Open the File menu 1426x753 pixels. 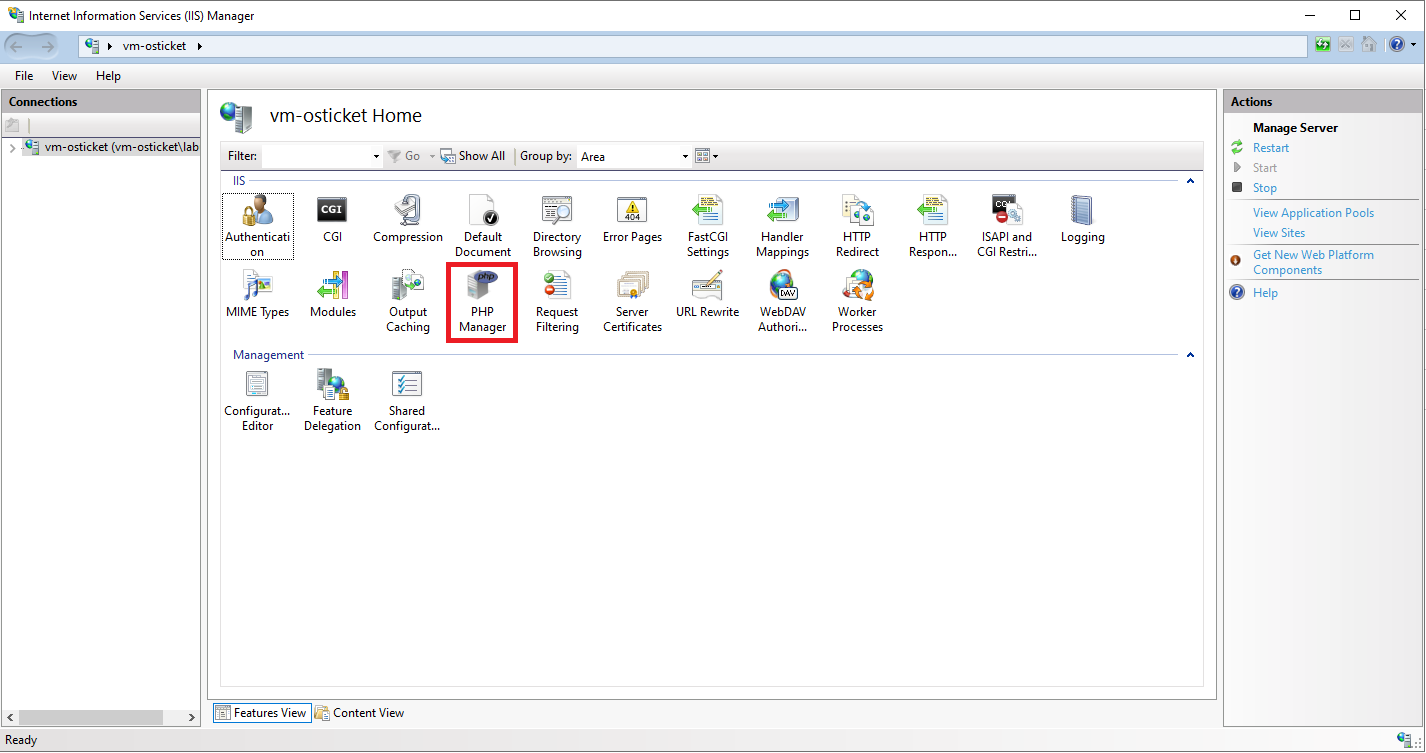24,76
